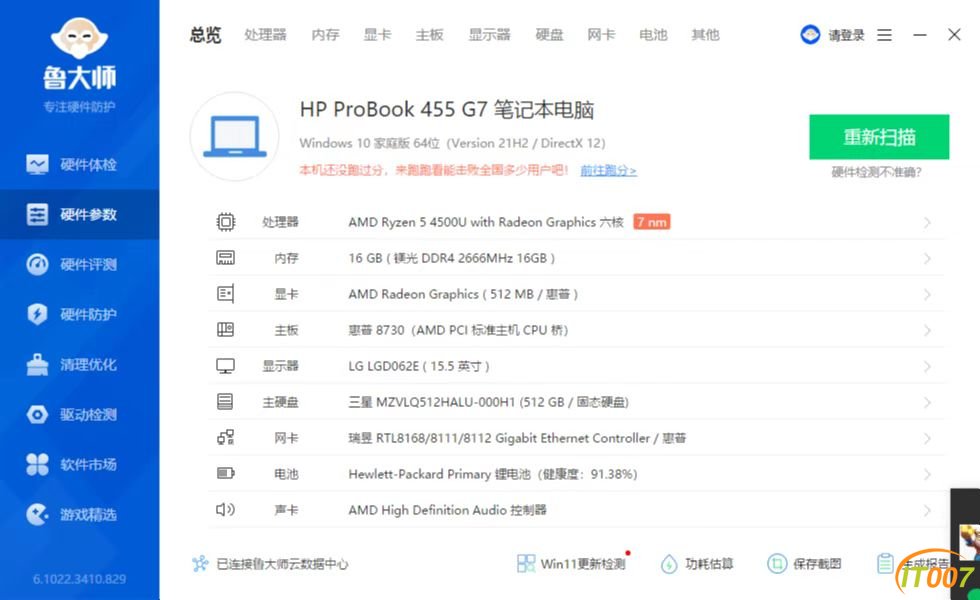Expand the 内存 row chevron
Screen dimensions: 980x600
click(927, 258)
